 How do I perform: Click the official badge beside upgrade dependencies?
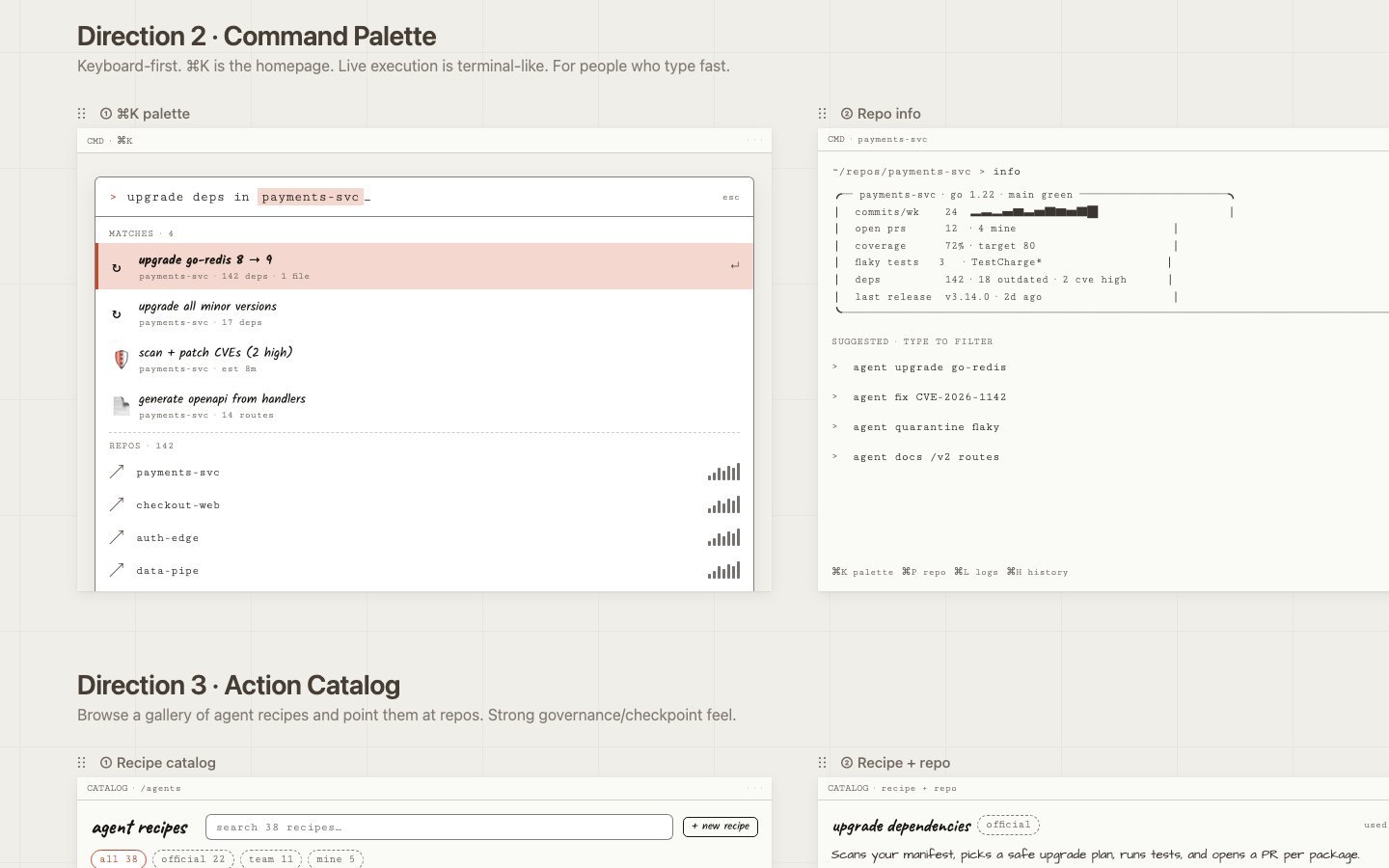tap(1008, 825)
